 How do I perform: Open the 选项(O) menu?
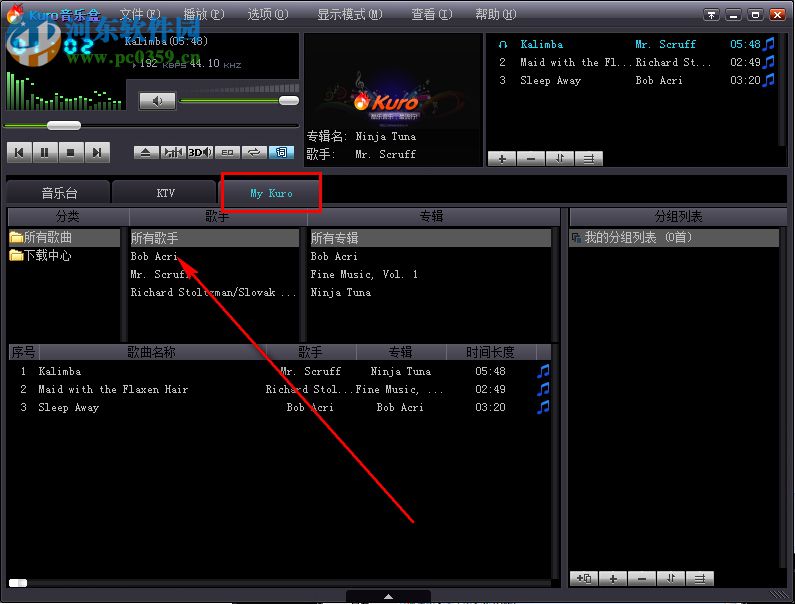point(268,14)
